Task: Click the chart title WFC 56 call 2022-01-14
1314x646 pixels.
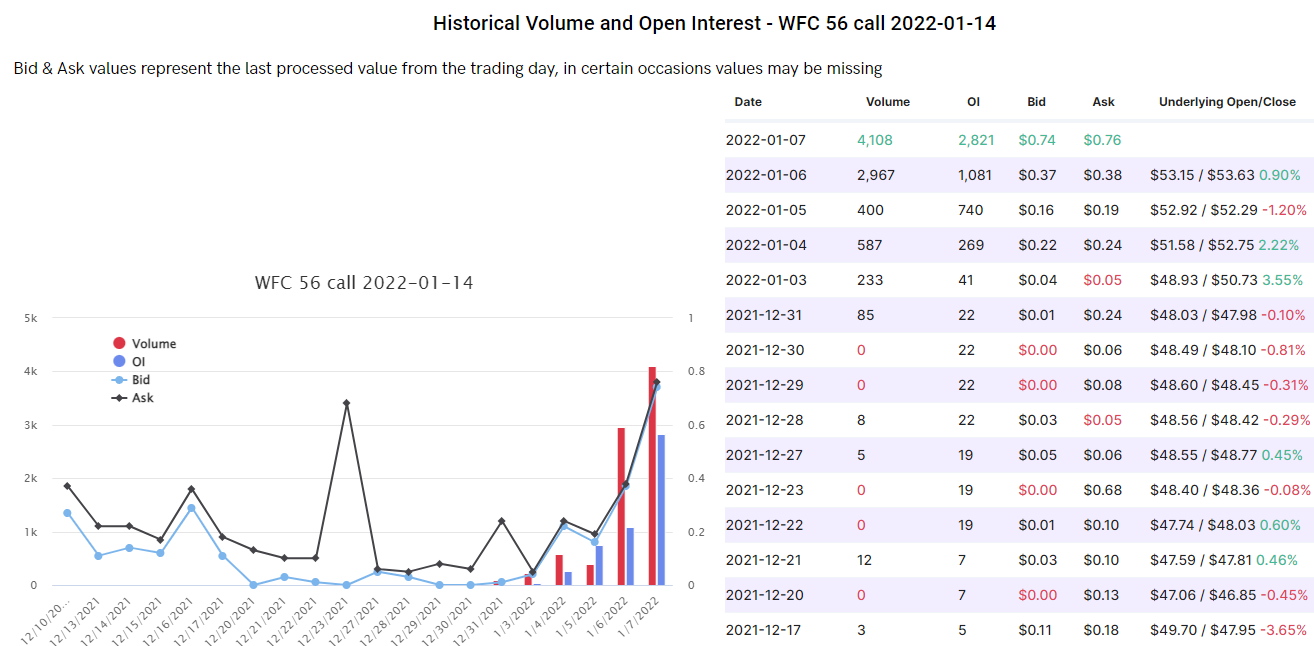Action: click(x=364, y=283)
